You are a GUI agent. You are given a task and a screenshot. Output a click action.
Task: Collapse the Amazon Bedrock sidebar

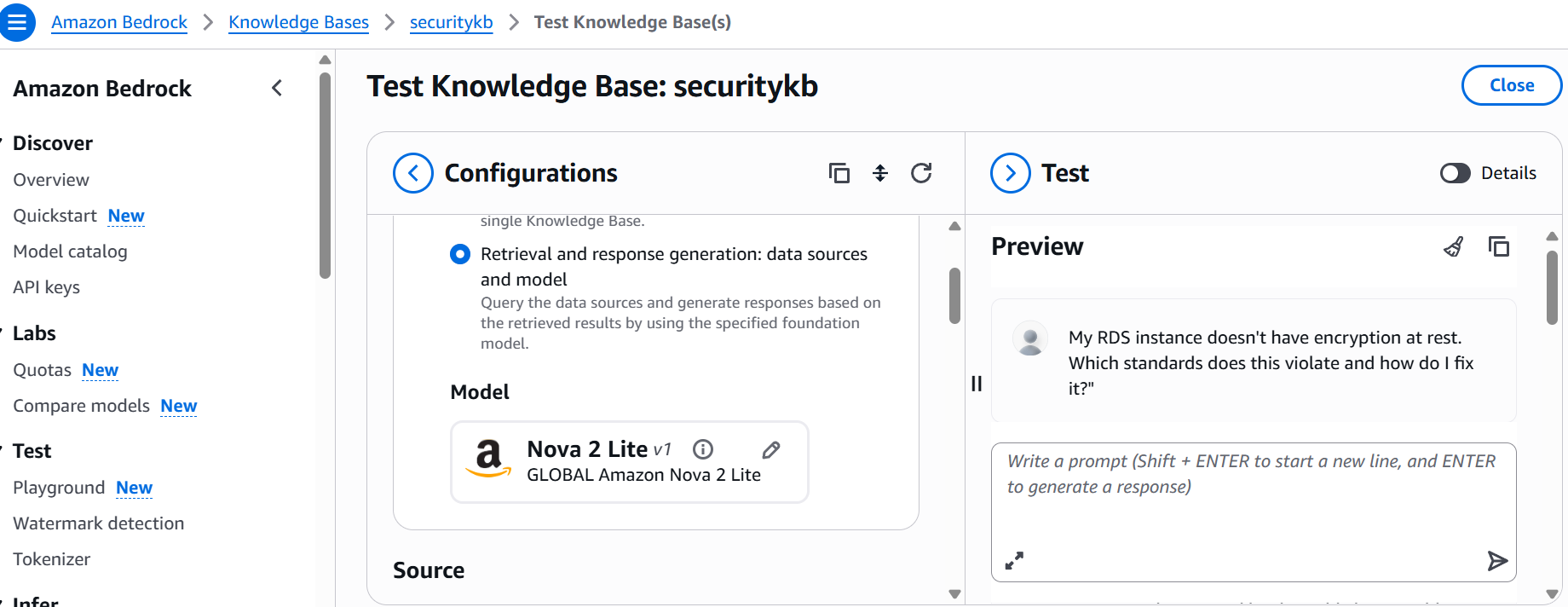pos(277,88)
